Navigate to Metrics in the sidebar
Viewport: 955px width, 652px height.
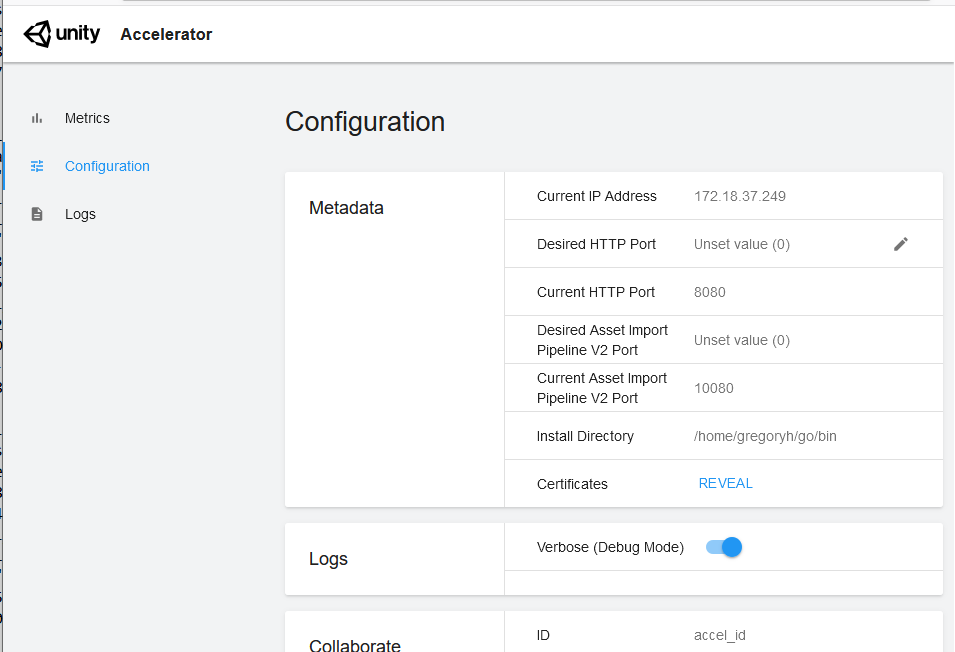tap(88, 118)
